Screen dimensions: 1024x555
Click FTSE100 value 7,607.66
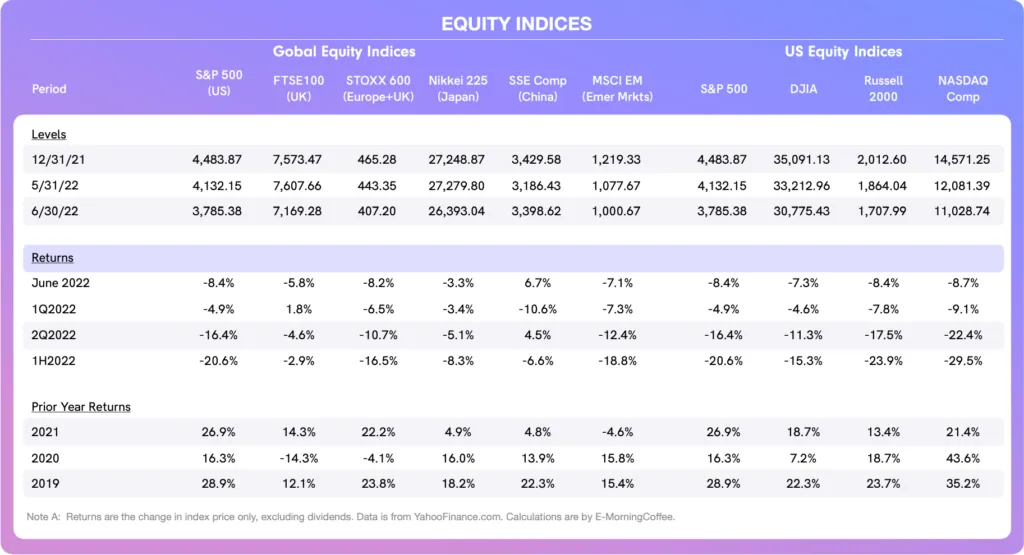297,185
